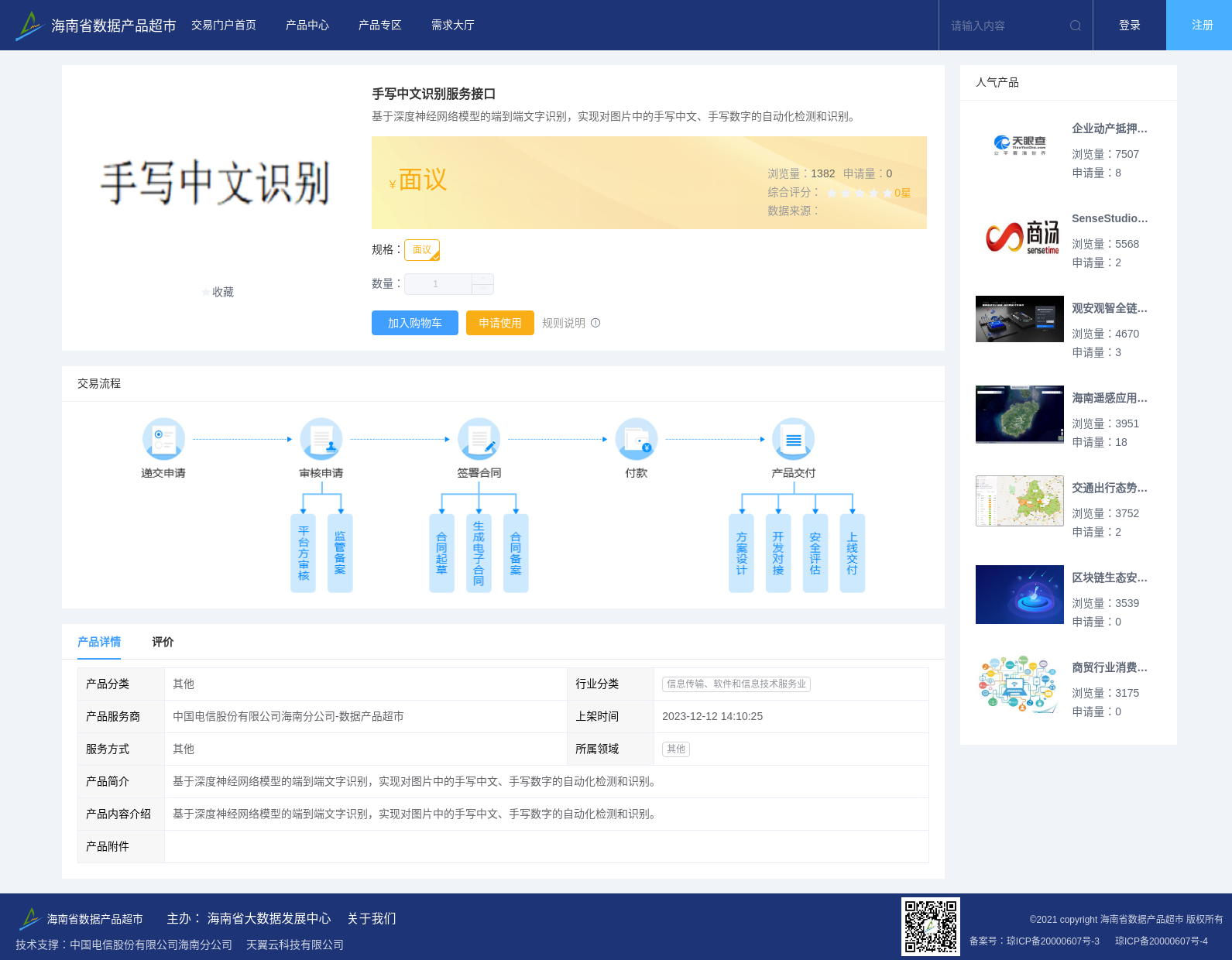This screenshot has height=960, width=1232.
Task: Open SenseStudio... product title
Action: [x=1110, y=218]
